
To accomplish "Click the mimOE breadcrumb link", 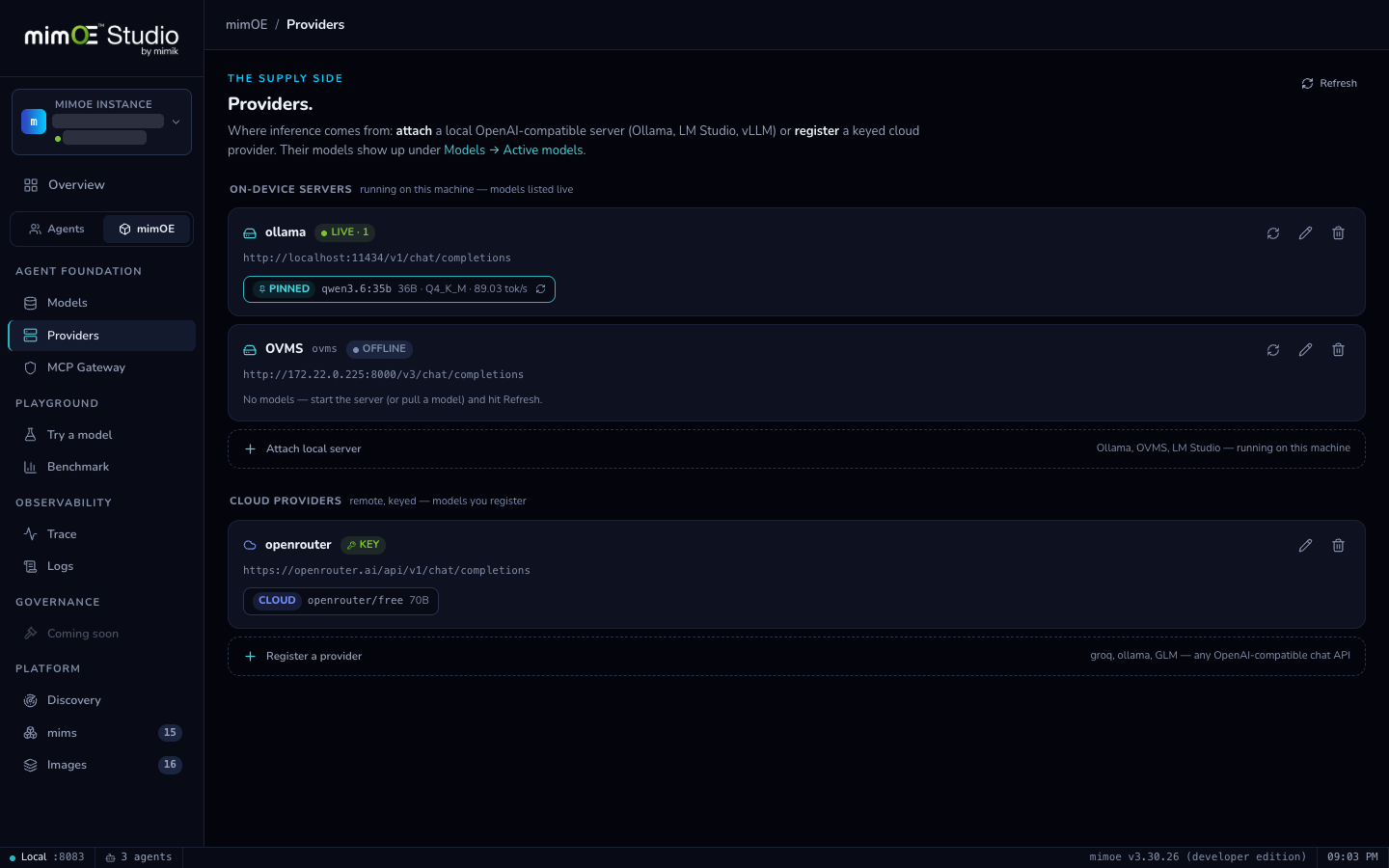I will pos(247,25).
